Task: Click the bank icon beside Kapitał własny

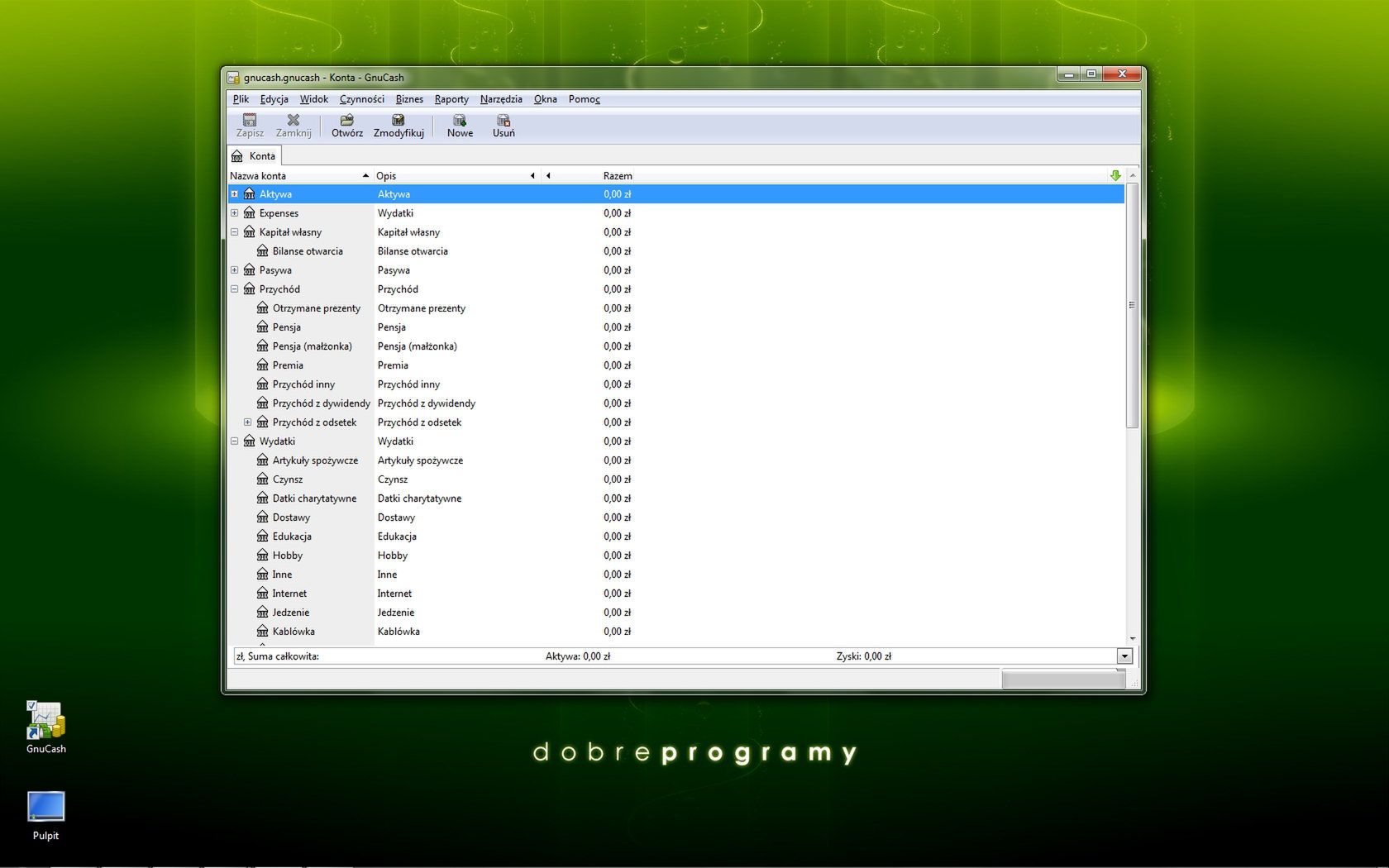Action: (x=249, y=232)
